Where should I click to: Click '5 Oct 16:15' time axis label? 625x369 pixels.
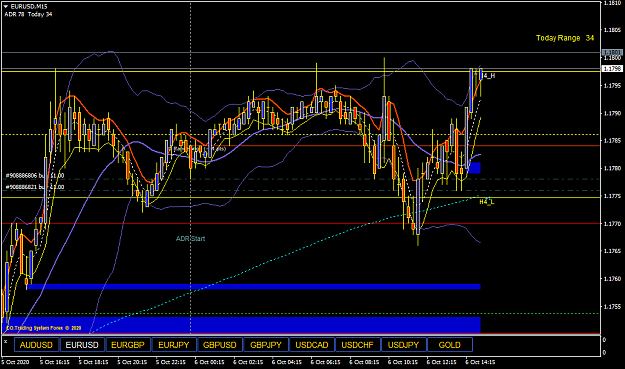55,362
